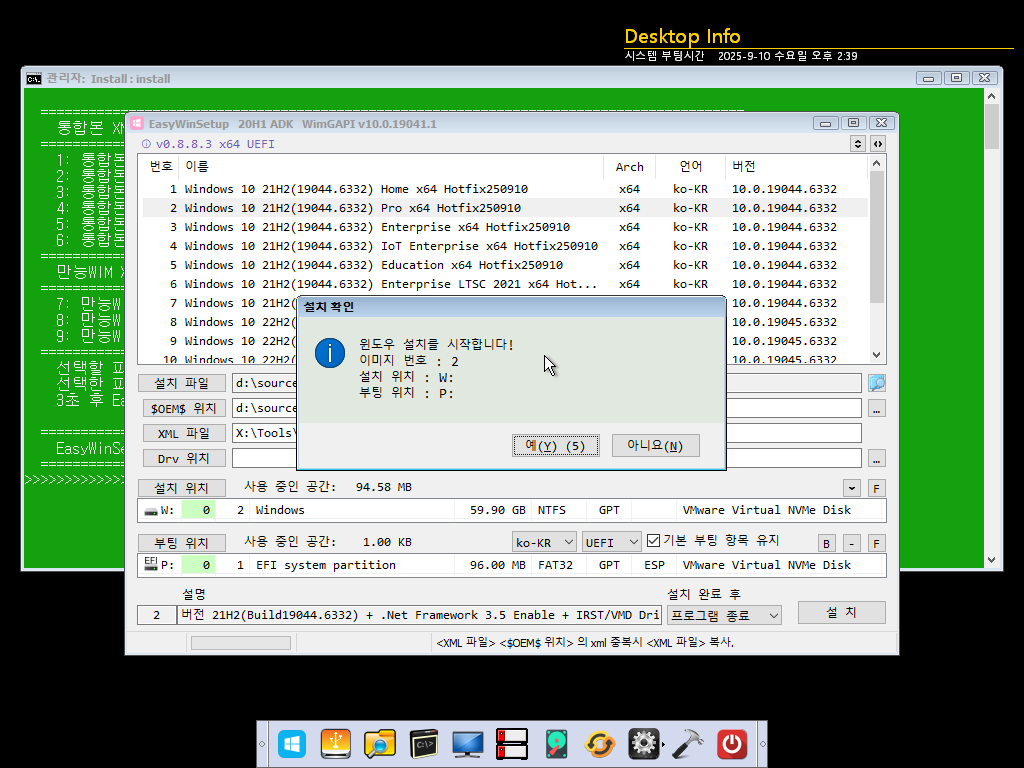Screen dimensions: 1024x768
Task: Select Windows 10 21H2 Home x64 row
Action: pyautogui.click(x=505, y=189)
